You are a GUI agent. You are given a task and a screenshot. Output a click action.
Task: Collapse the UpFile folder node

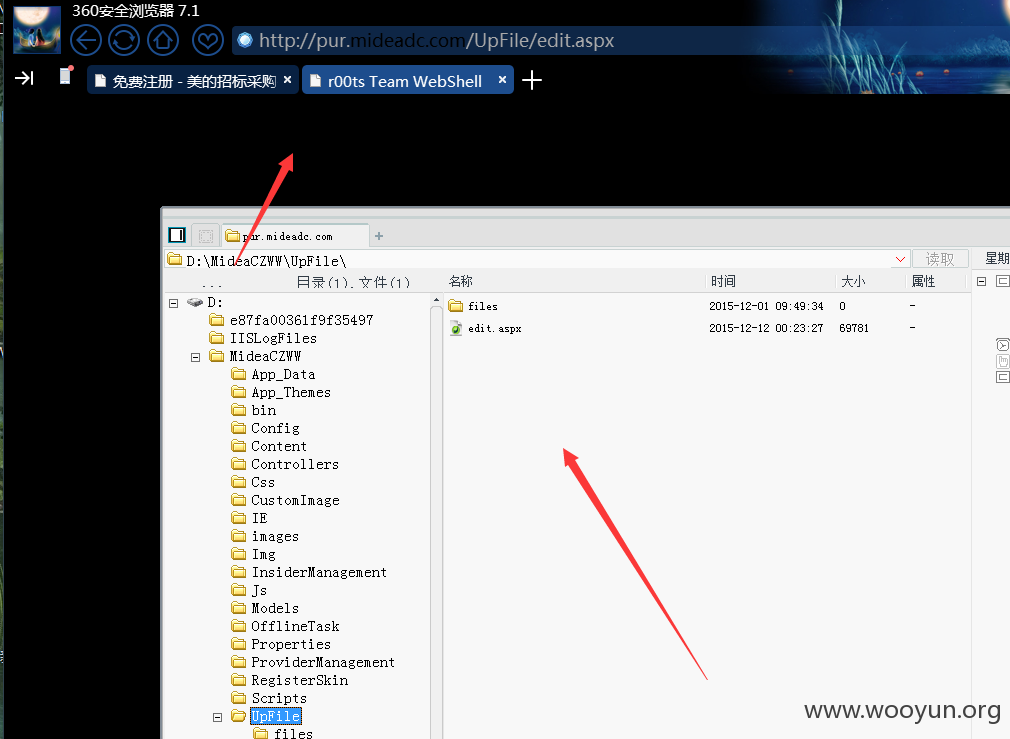(x=217, y=717)
